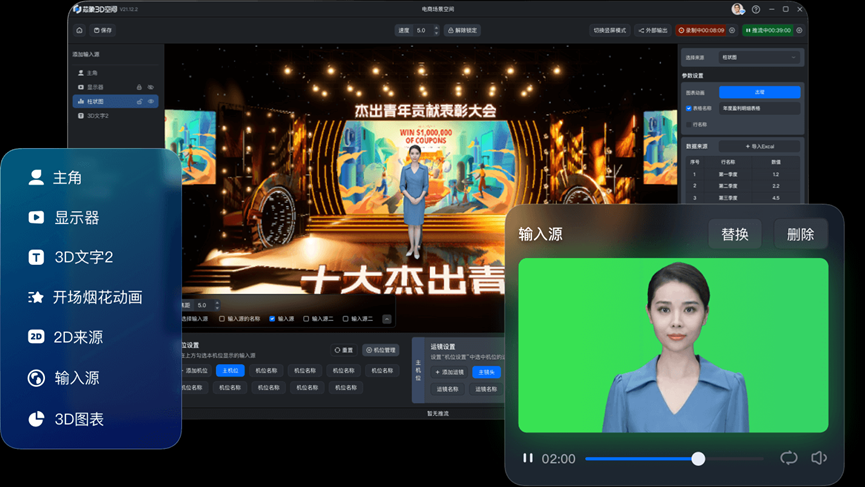Screen dimensions: 865x487
Task: Mute with the speaker volume icon
Action: tap(819, 458)
